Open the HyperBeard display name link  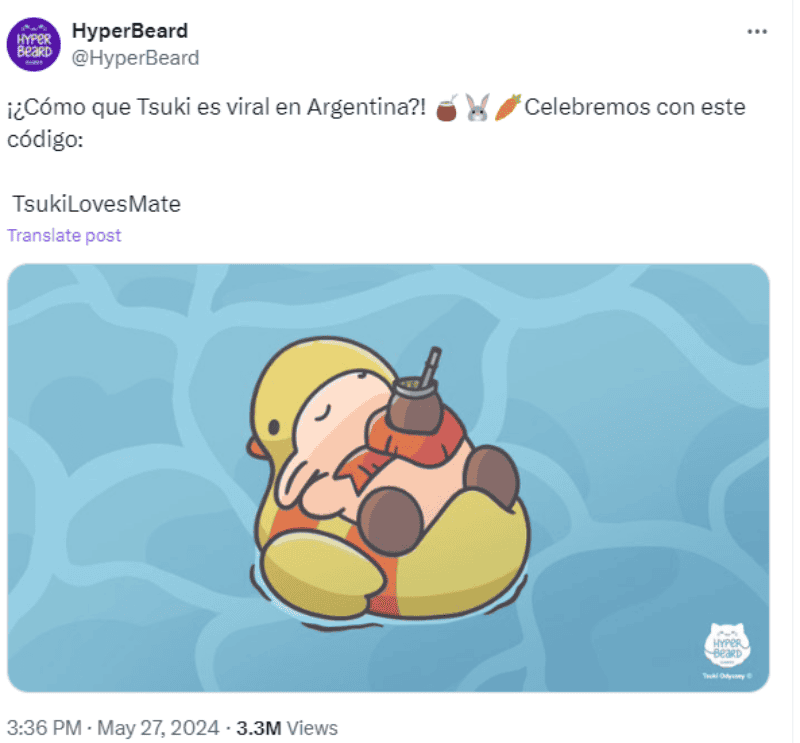point(130,31)
